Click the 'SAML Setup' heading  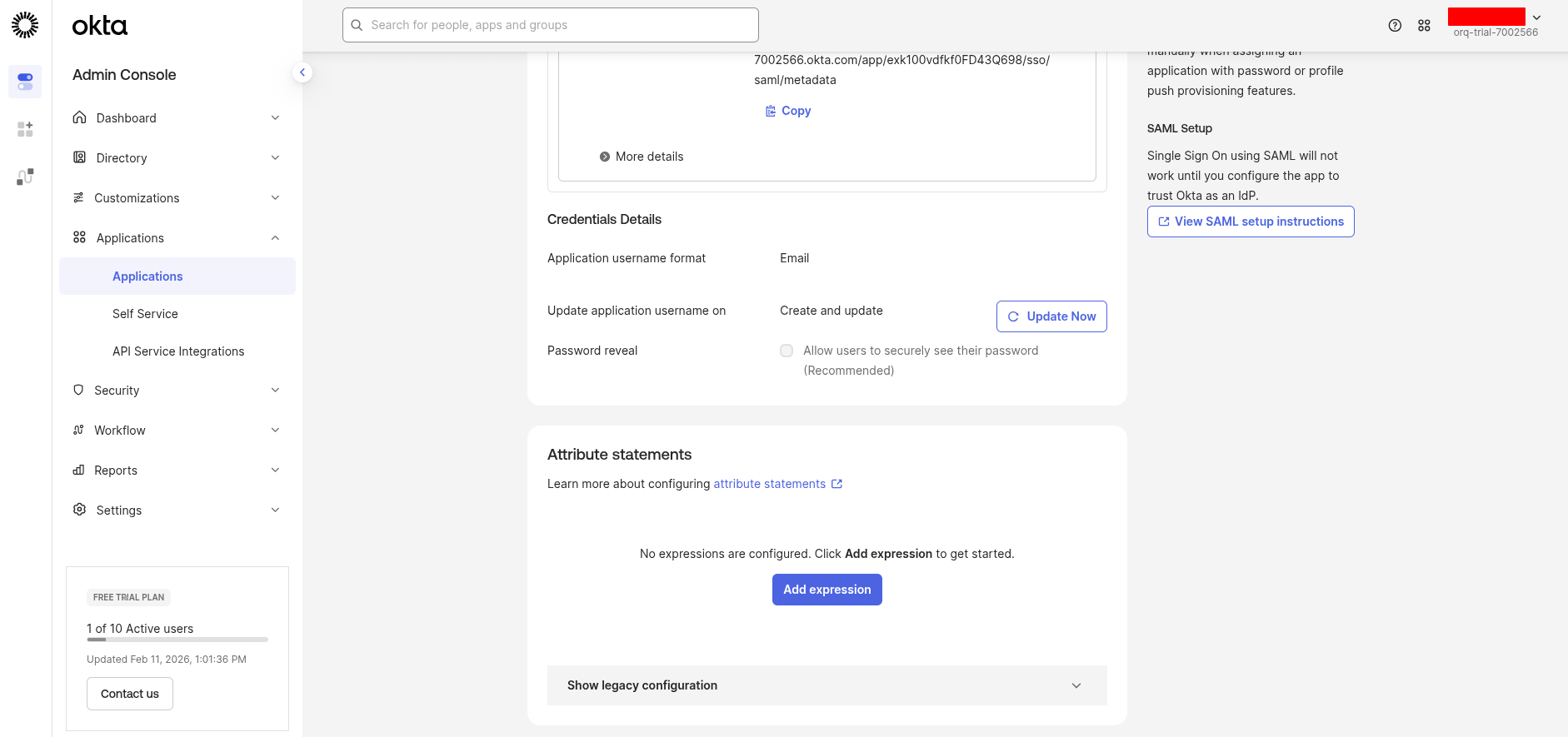(x=1180, y=128)
